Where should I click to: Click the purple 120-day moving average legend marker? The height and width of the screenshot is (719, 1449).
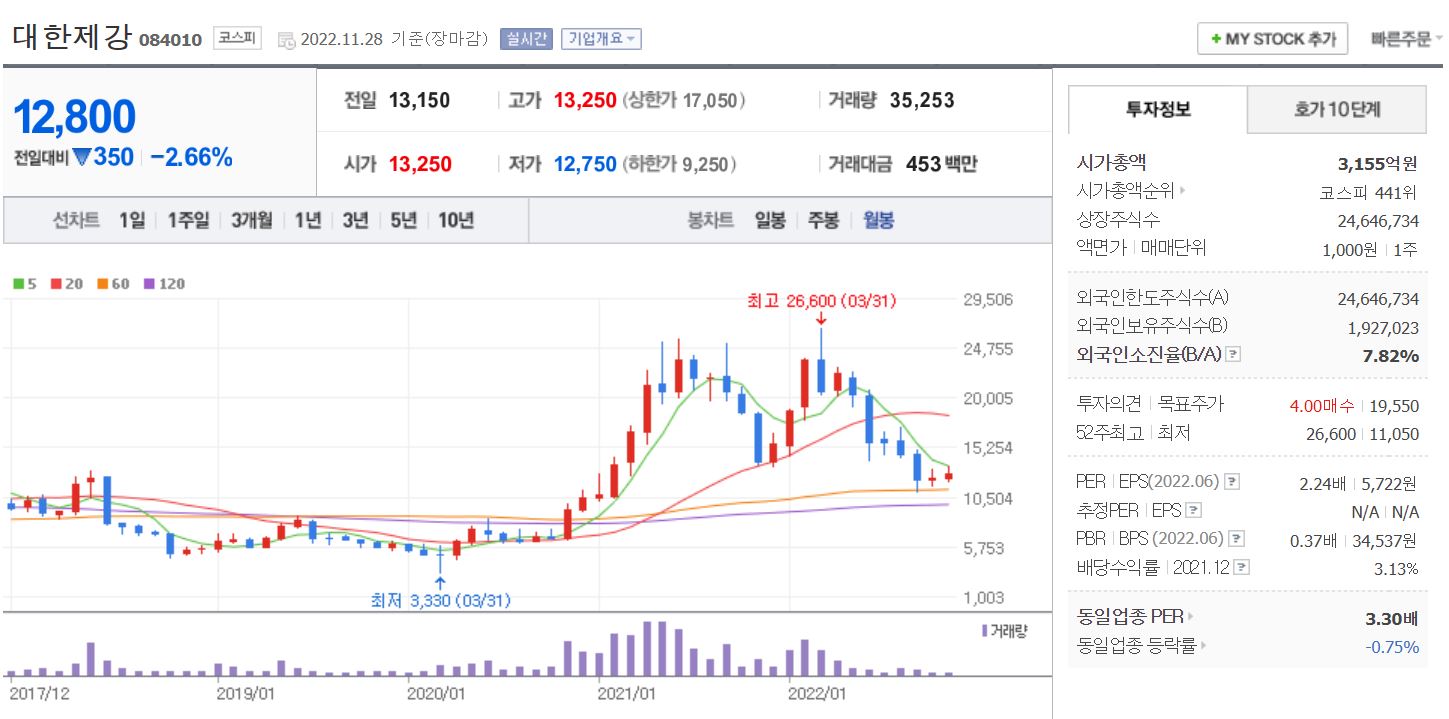pos(150,284)
